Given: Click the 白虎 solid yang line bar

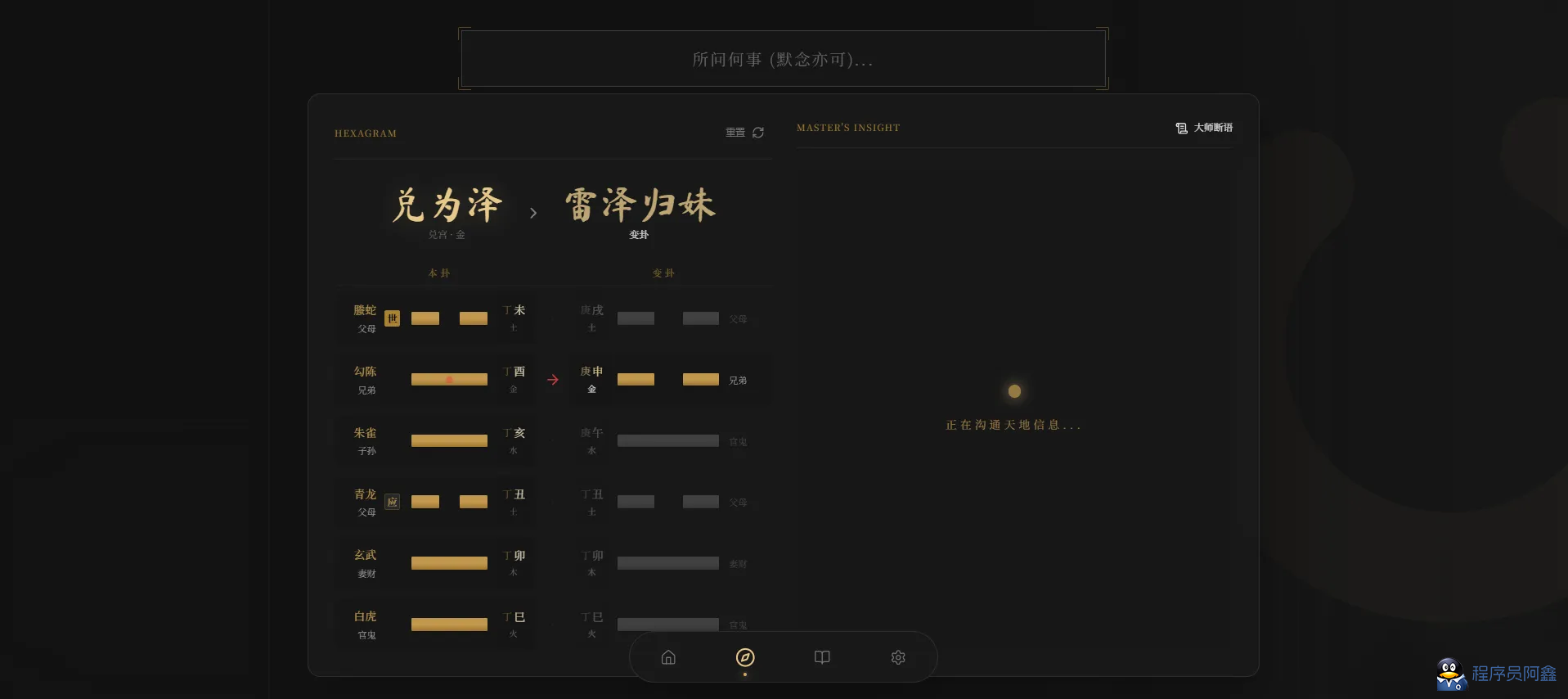Looking at the screenshot, I should (x=449, y=625).
